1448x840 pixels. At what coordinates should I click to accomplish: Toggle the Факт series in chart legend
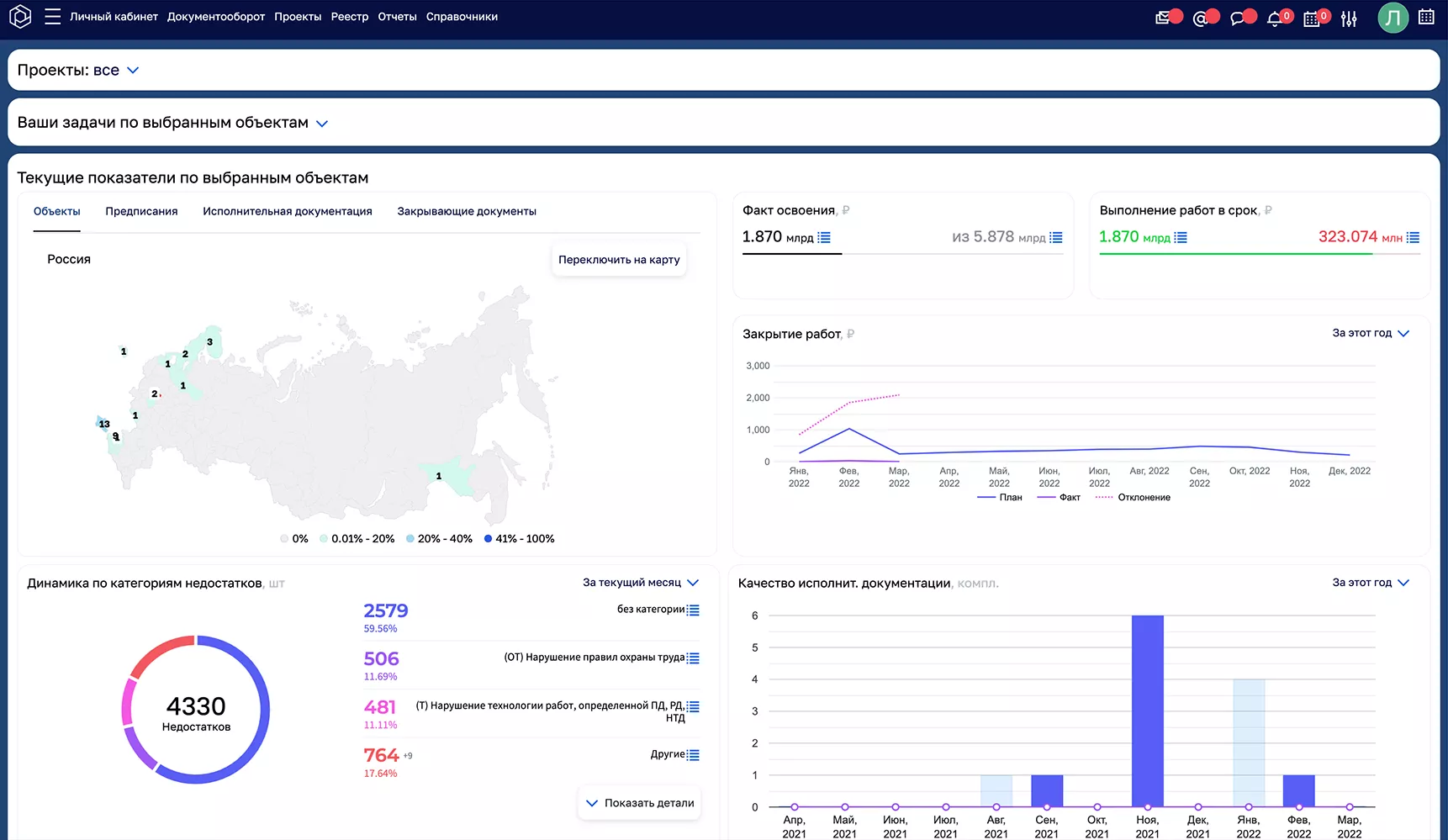pos(1059,498)
